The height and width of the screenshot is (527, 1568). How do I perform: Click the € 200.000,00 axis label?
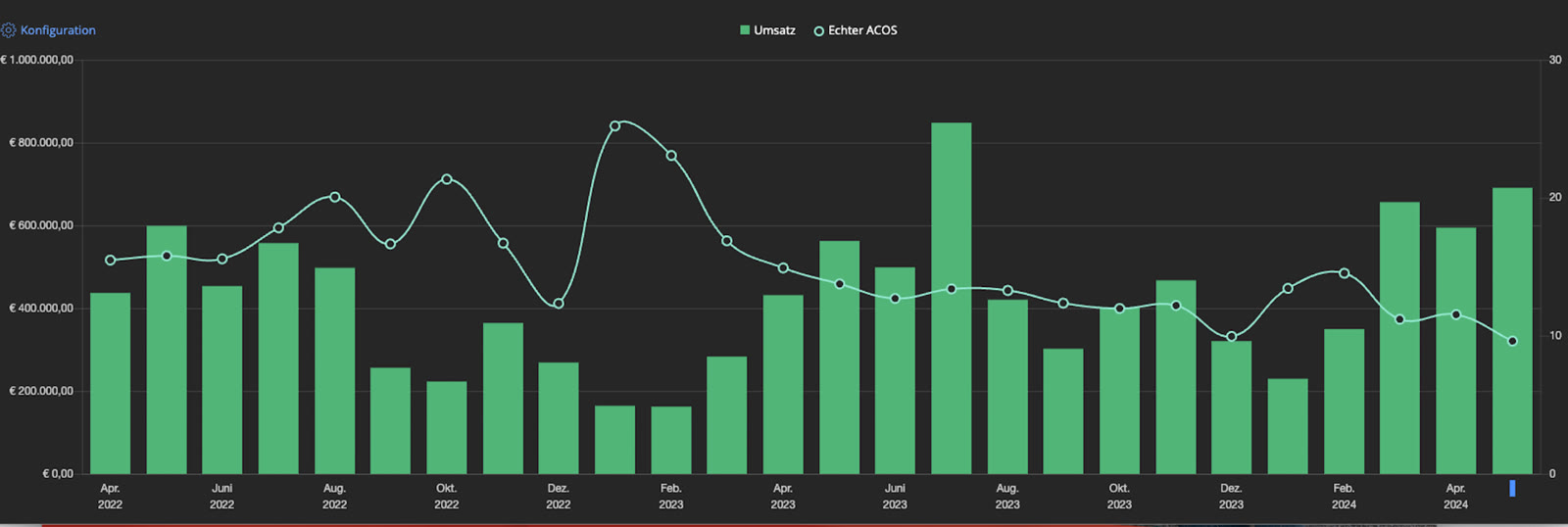[x=41, y=391]
